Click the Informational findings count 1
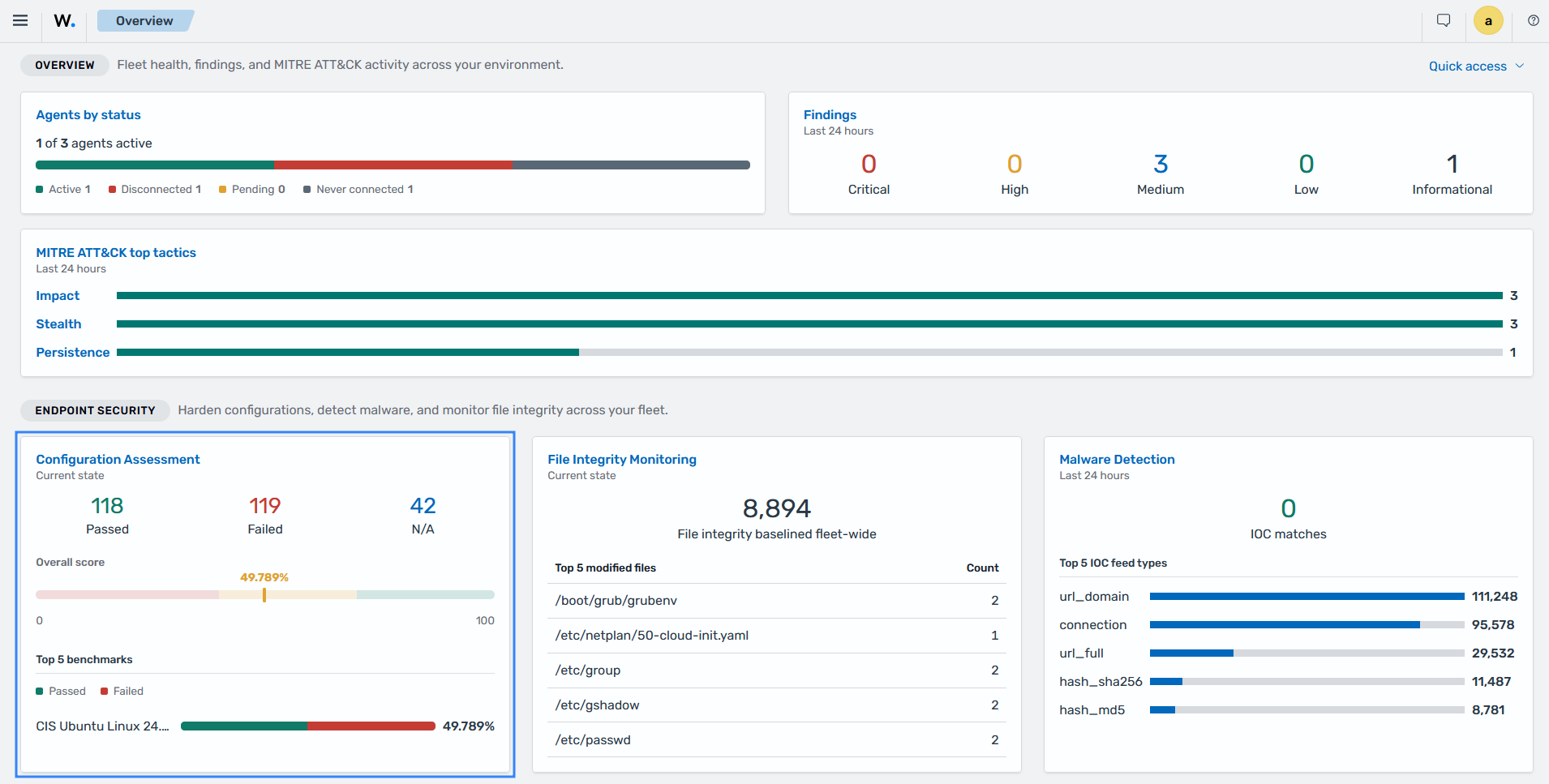 [x=1452, y=165]
